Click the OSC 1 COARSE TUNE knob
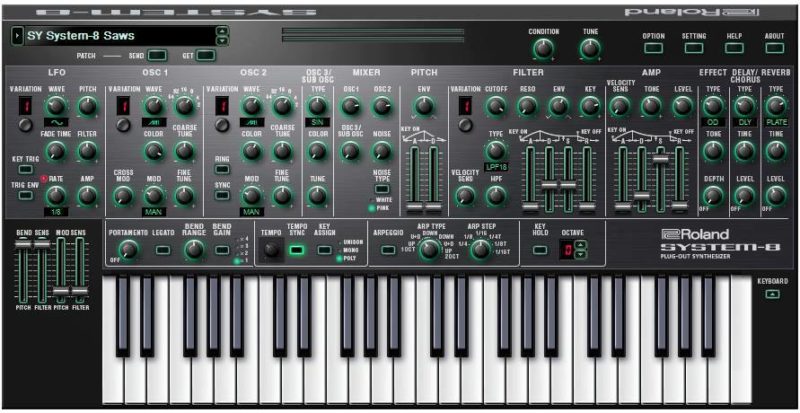 point(184,151)
